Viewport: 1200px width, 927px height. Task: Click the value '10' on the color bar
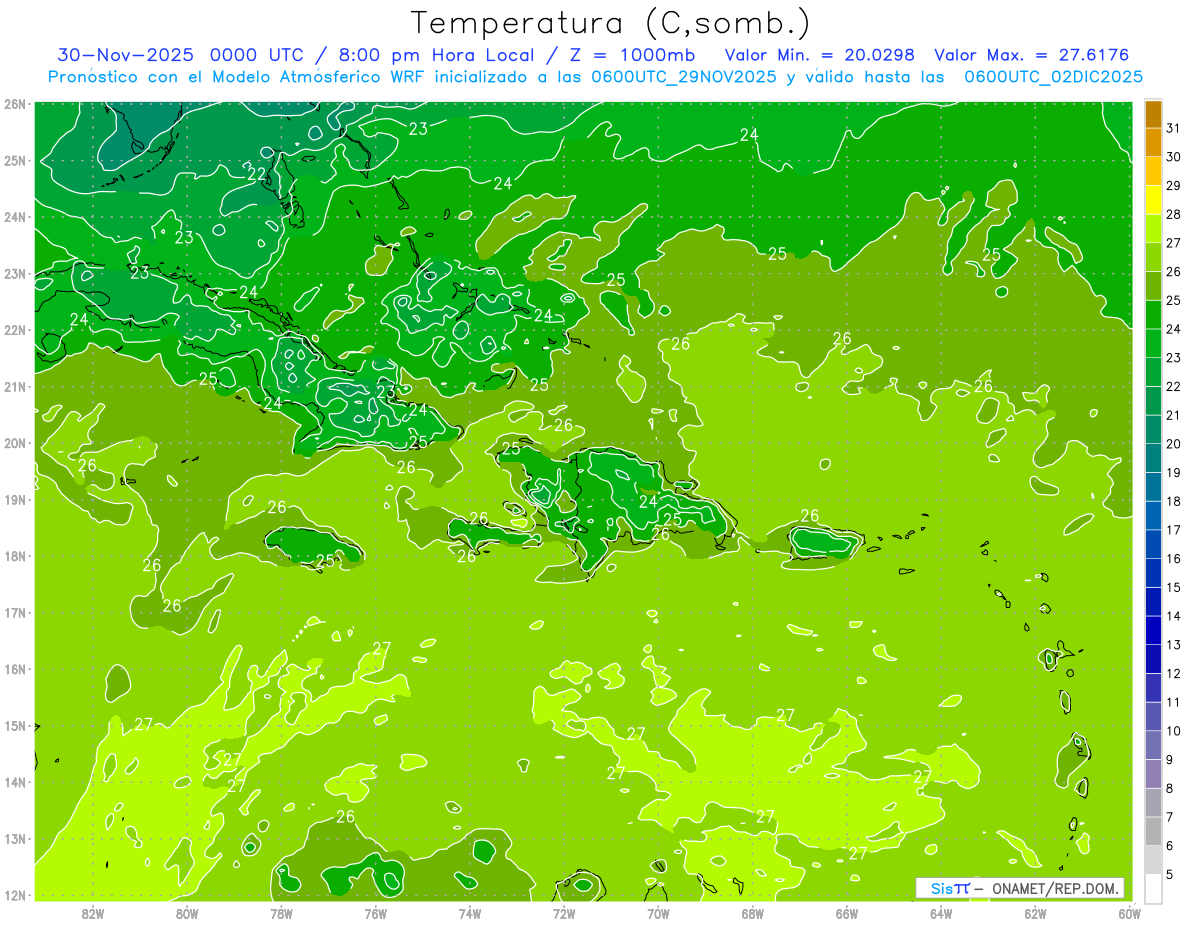pyautogui.click(x=1174, y=731)
